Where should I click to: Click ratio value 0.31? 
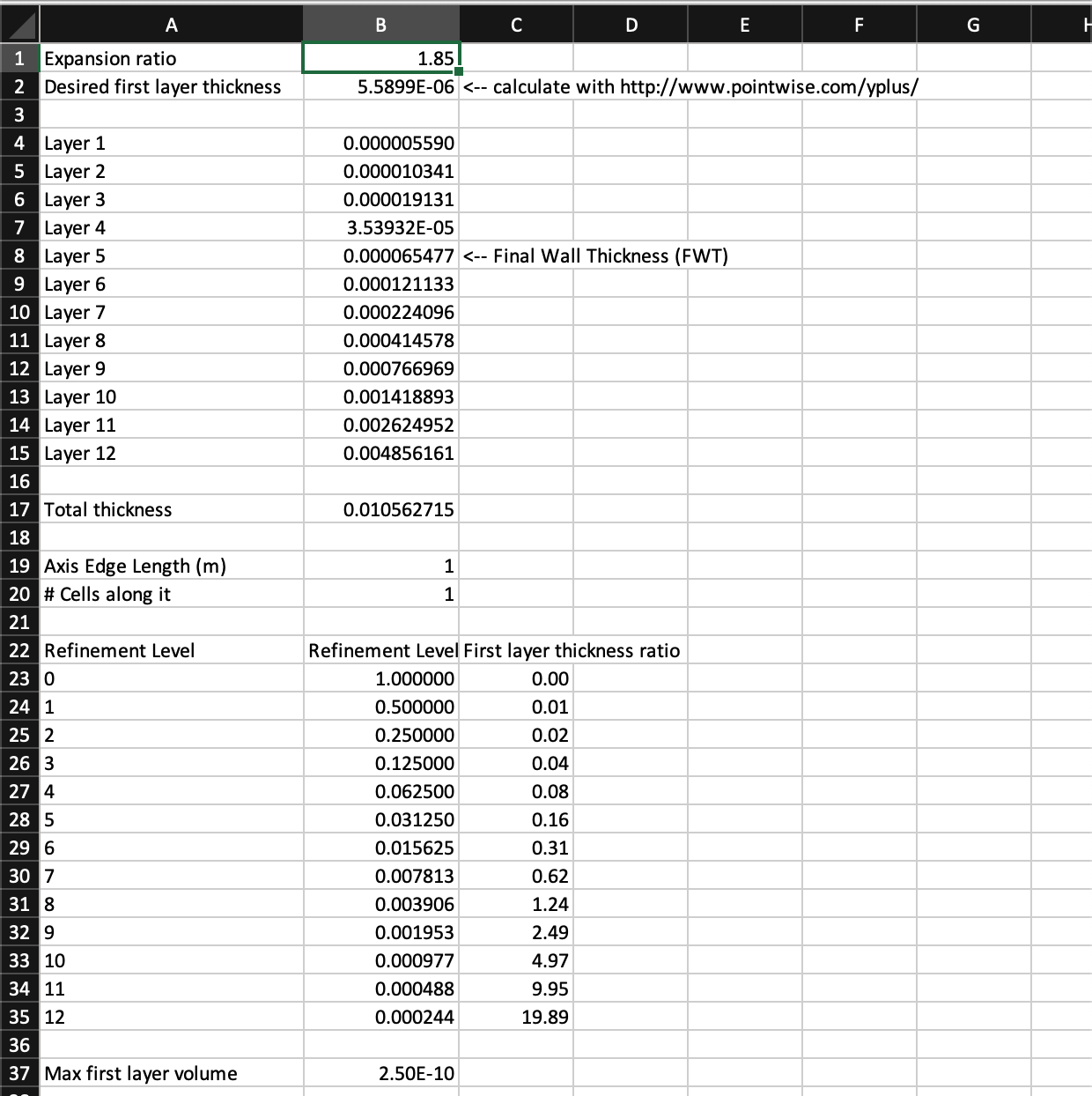pos(516,848)
